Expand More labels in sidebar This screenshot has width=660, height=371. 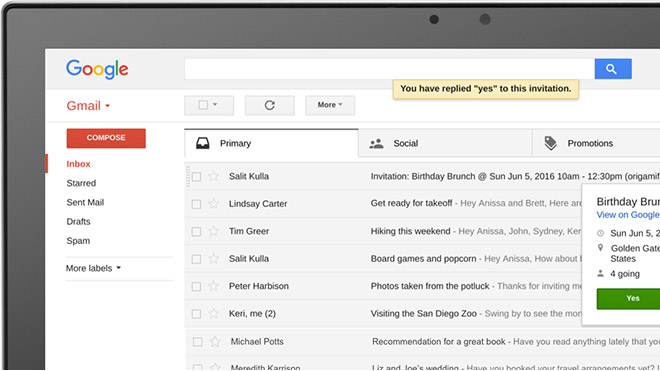coord(93,268)
